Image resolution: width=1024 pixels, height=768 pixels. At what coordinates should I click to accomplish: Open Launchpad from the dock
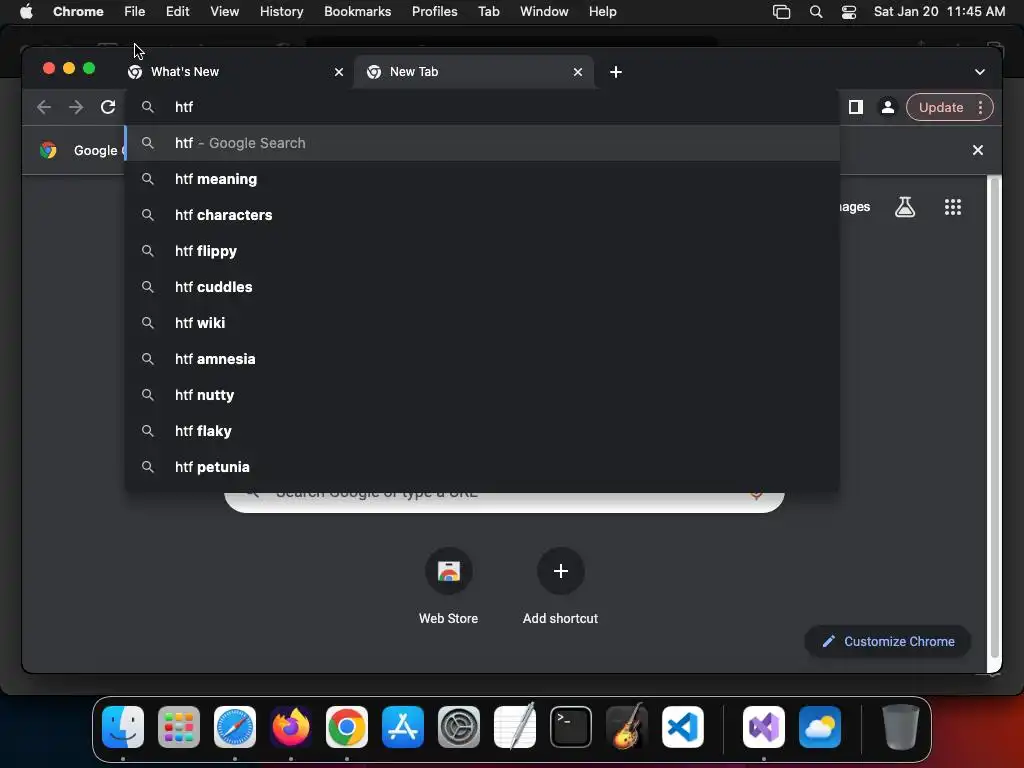coord(179,727)
